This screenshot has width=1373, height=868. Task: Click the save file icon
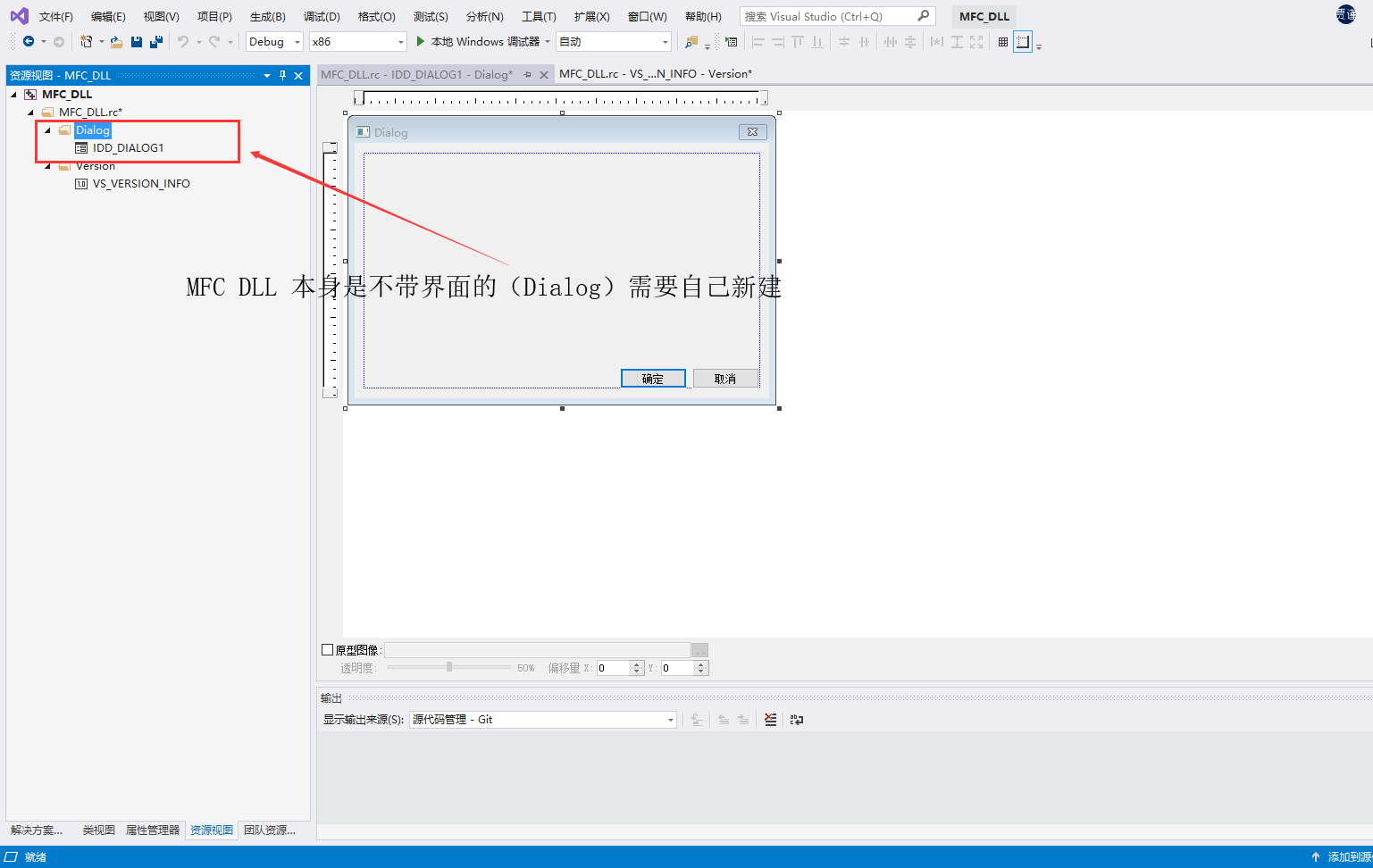(137, 41)
